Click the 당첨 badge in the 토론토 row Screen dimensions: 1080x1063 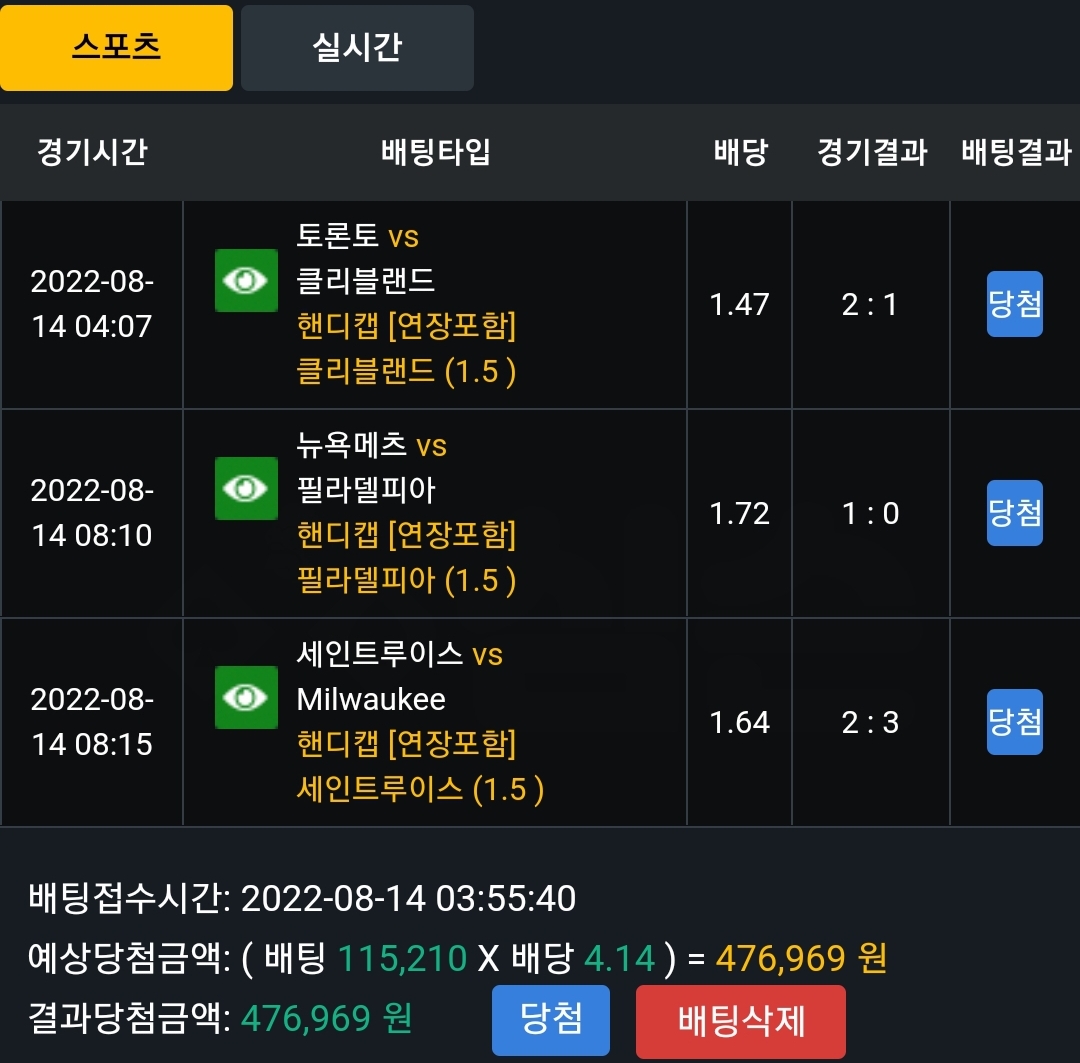[1015, 304]
